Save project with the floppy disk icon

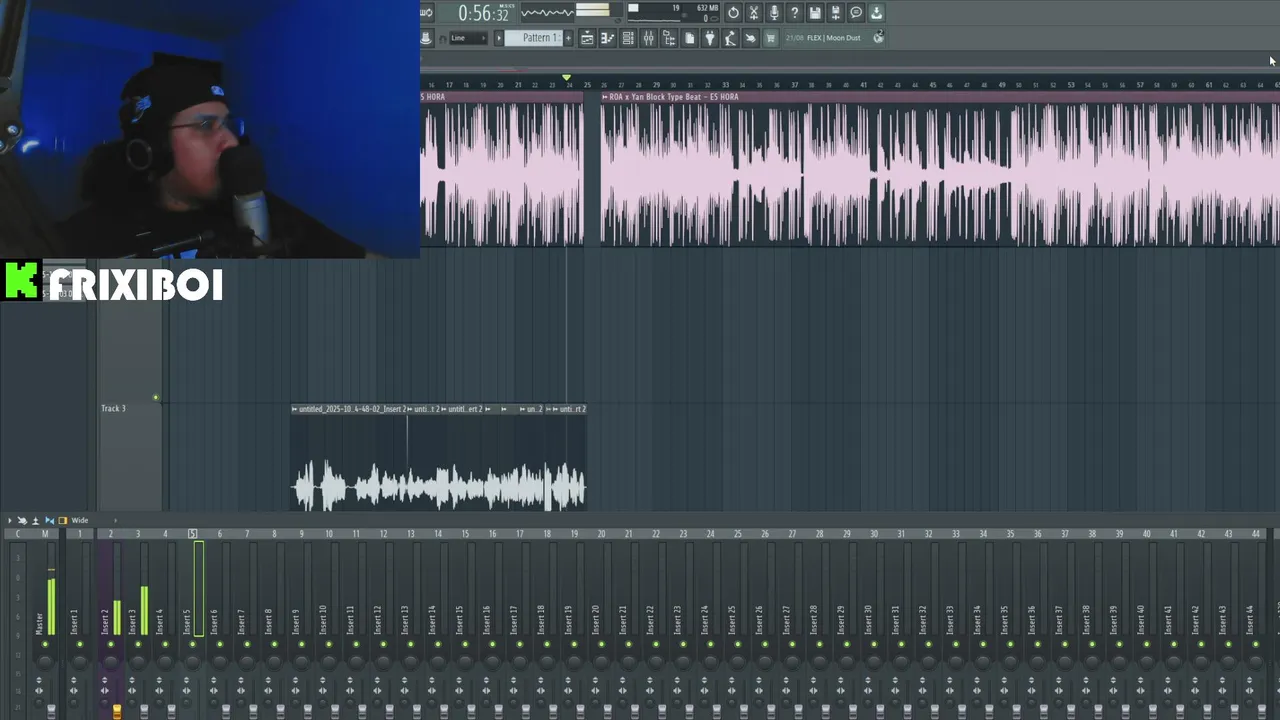coord(815,13)
